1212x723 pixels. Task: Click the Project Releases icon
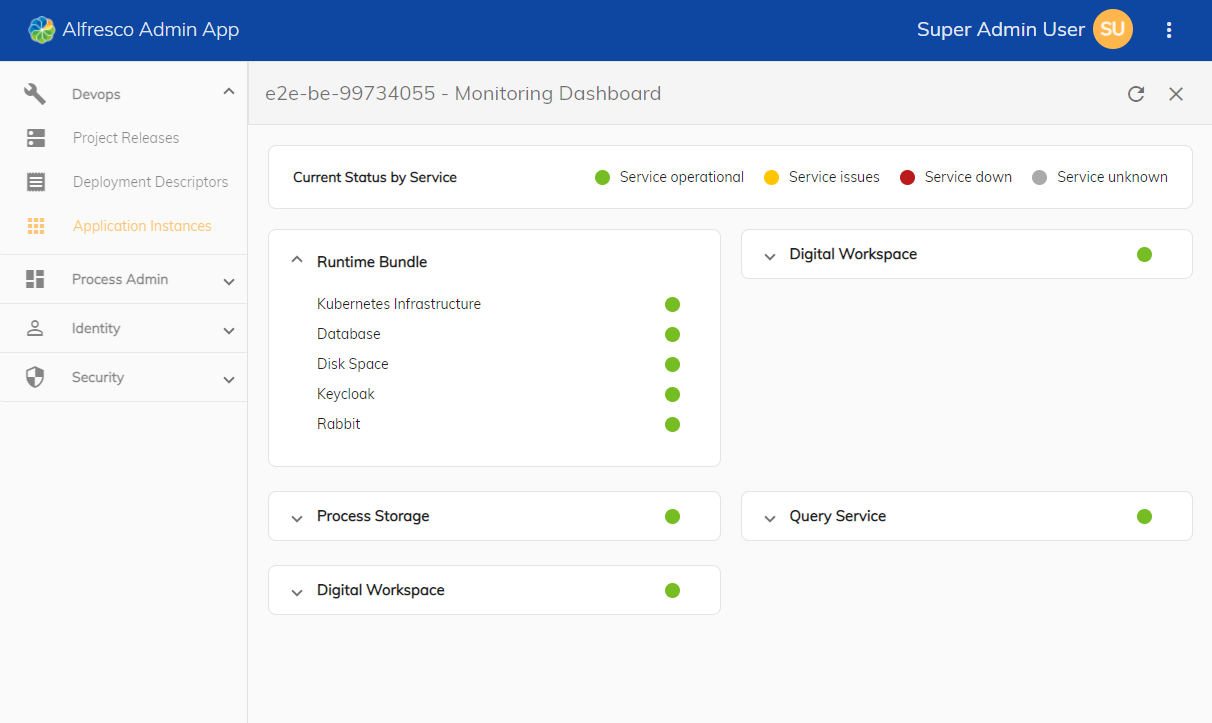37,137
